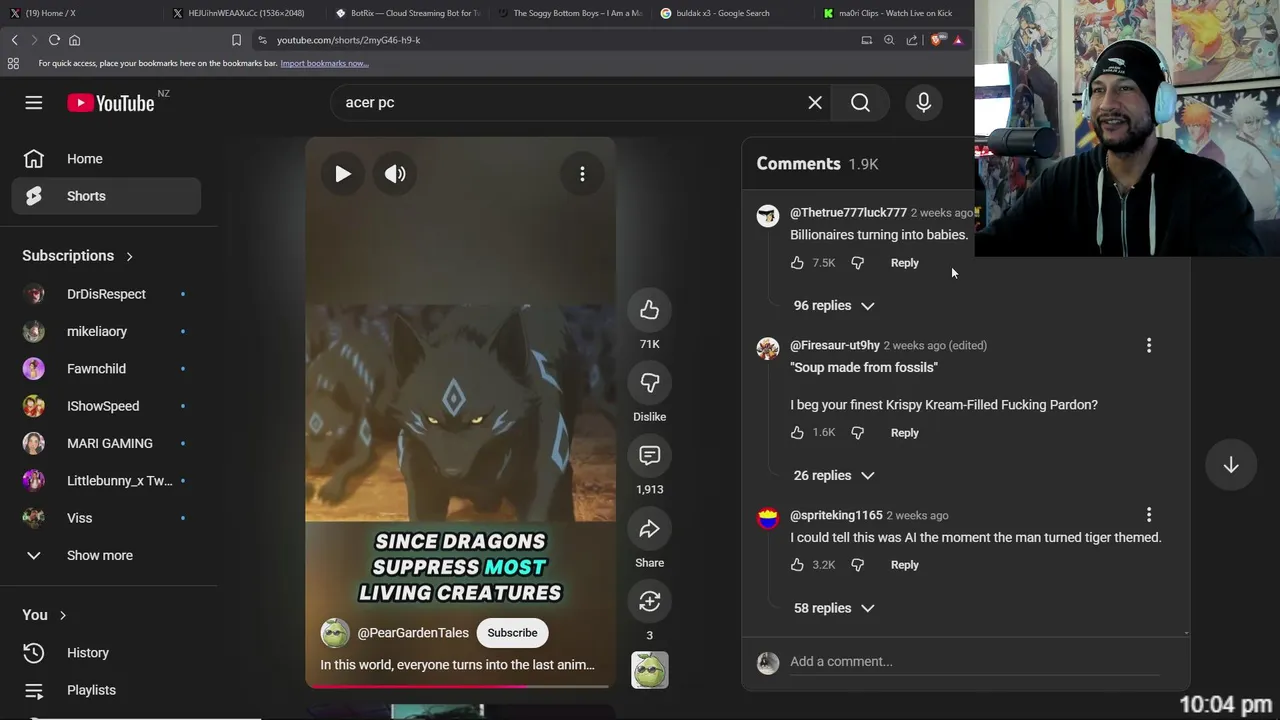
Task: Go back with browser back arrow
Action: 14,40
